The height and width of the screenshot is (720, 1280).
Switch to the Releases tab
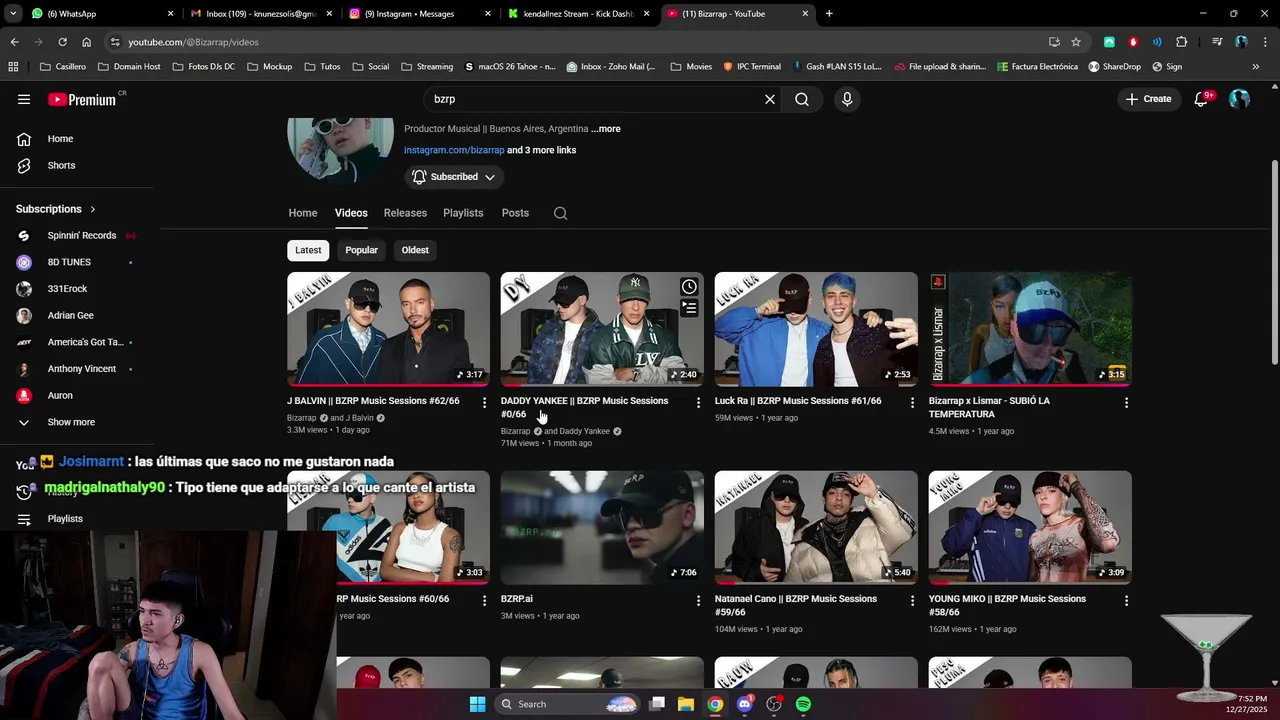coord(405,213)
